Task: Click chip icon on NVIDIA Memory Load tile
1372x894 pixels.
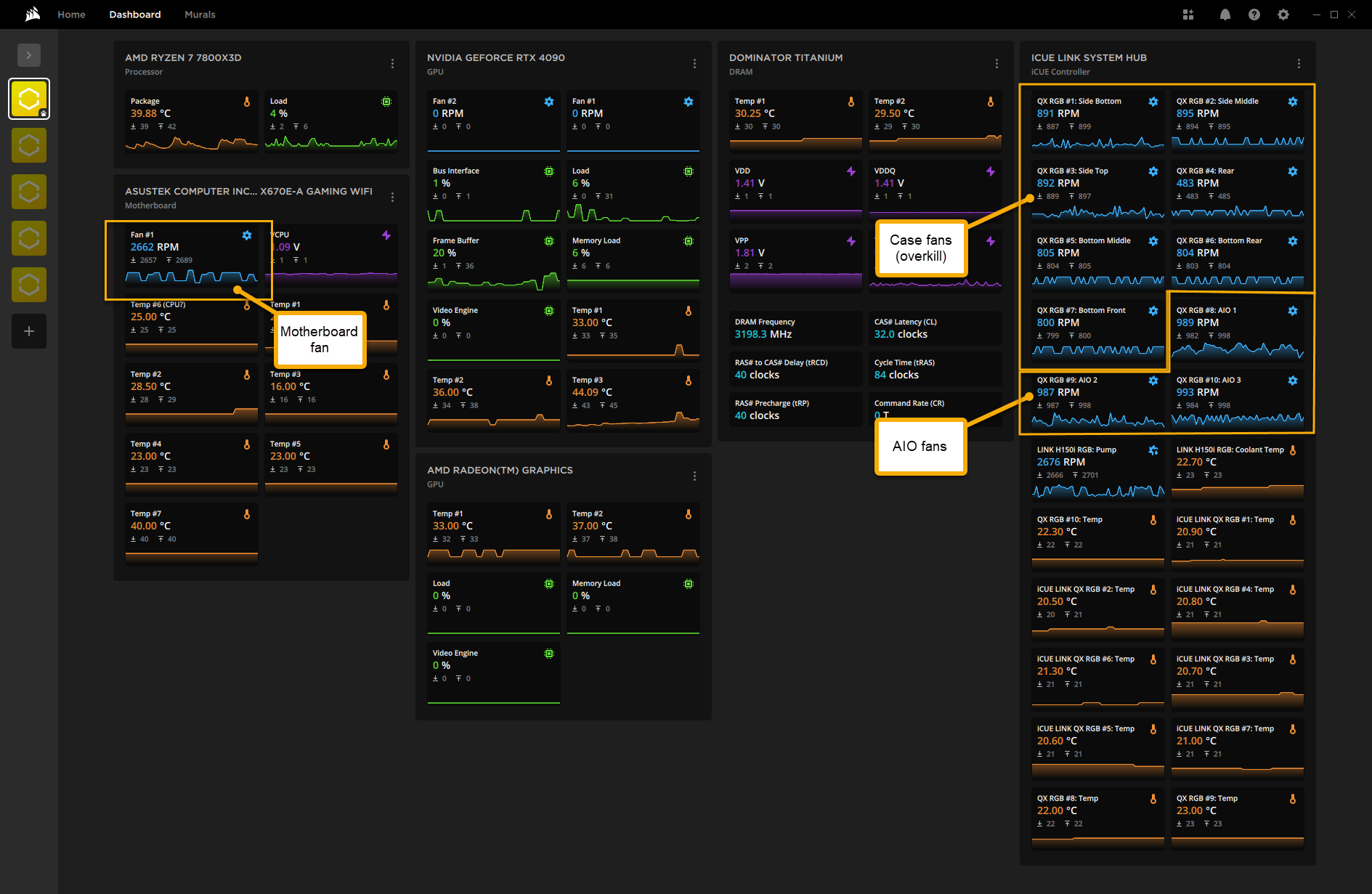Action: pyautogui.click(x=689, y=241)
